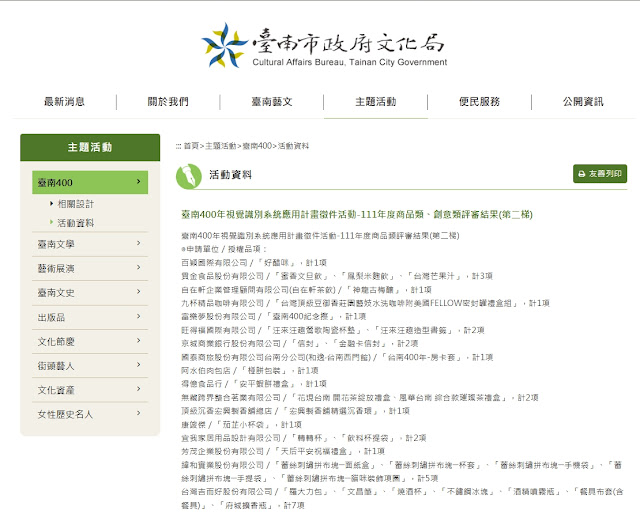
Task: Open the 公開資訊 menu
Action: pyautogui.click(x=583, y=102)
